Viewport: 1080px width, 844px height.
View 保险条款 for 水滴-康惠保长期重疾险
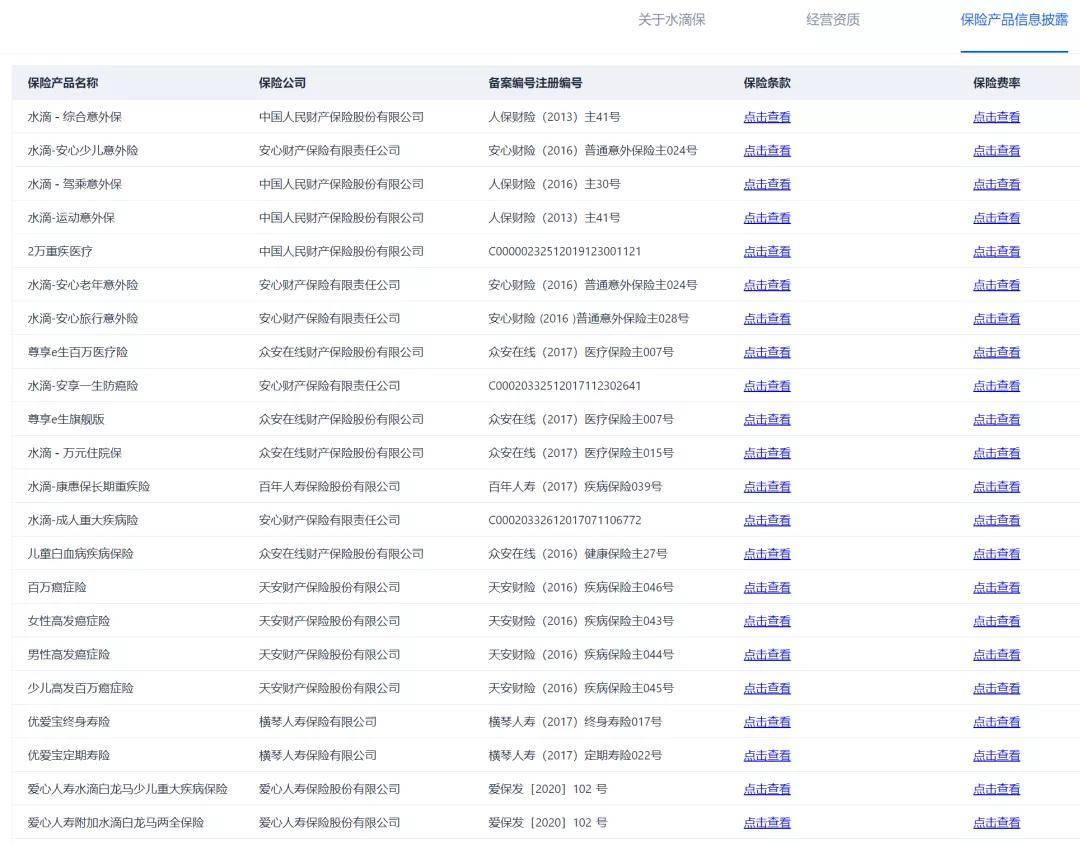pos(767,486)
